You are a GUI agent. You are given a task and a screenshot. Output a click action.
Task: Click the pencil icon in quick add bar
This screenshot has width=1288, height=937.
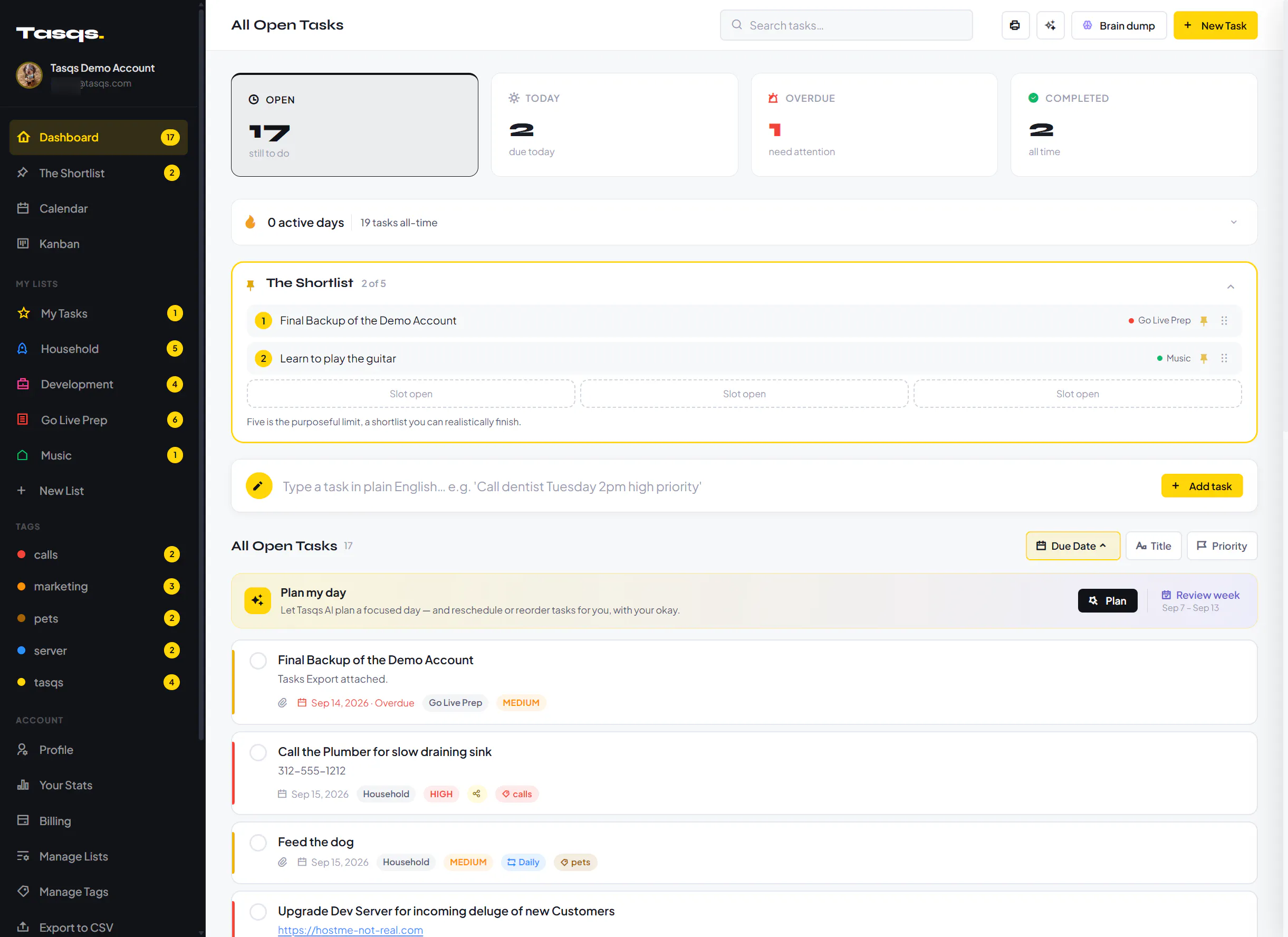click(x=258, y=486)
